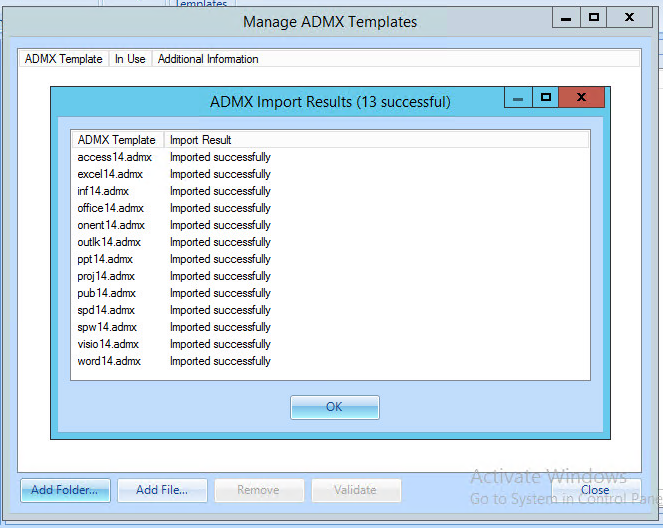Sort by ADMX Template column in Import Results

tap(117, 140)
